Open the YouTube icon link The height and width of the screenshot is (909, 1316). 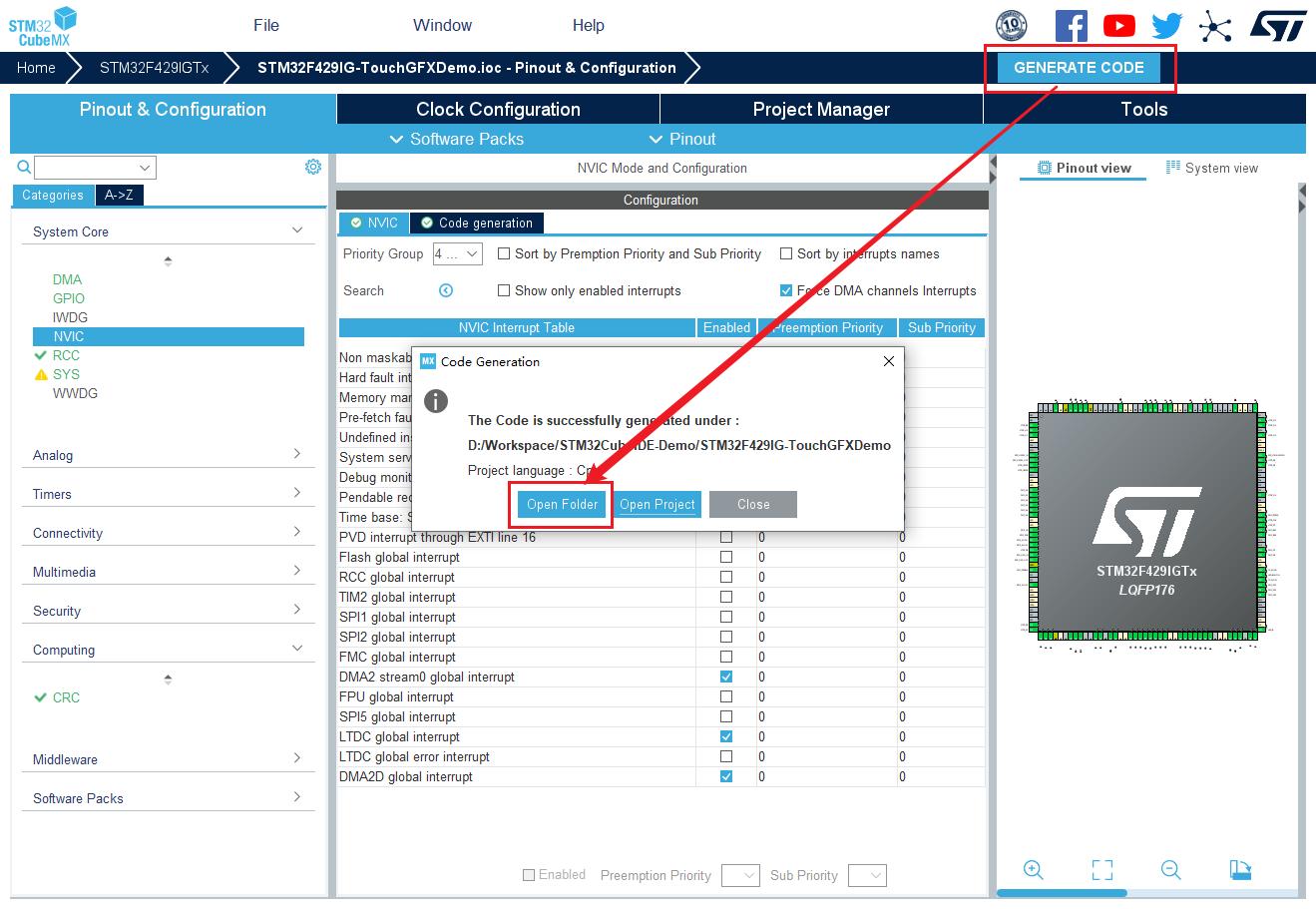[1118, 26]
